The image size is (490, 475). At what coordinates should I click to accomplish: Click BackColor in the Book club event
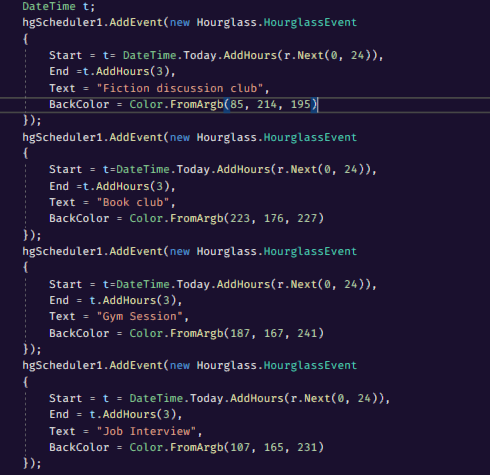coord(79,218)
